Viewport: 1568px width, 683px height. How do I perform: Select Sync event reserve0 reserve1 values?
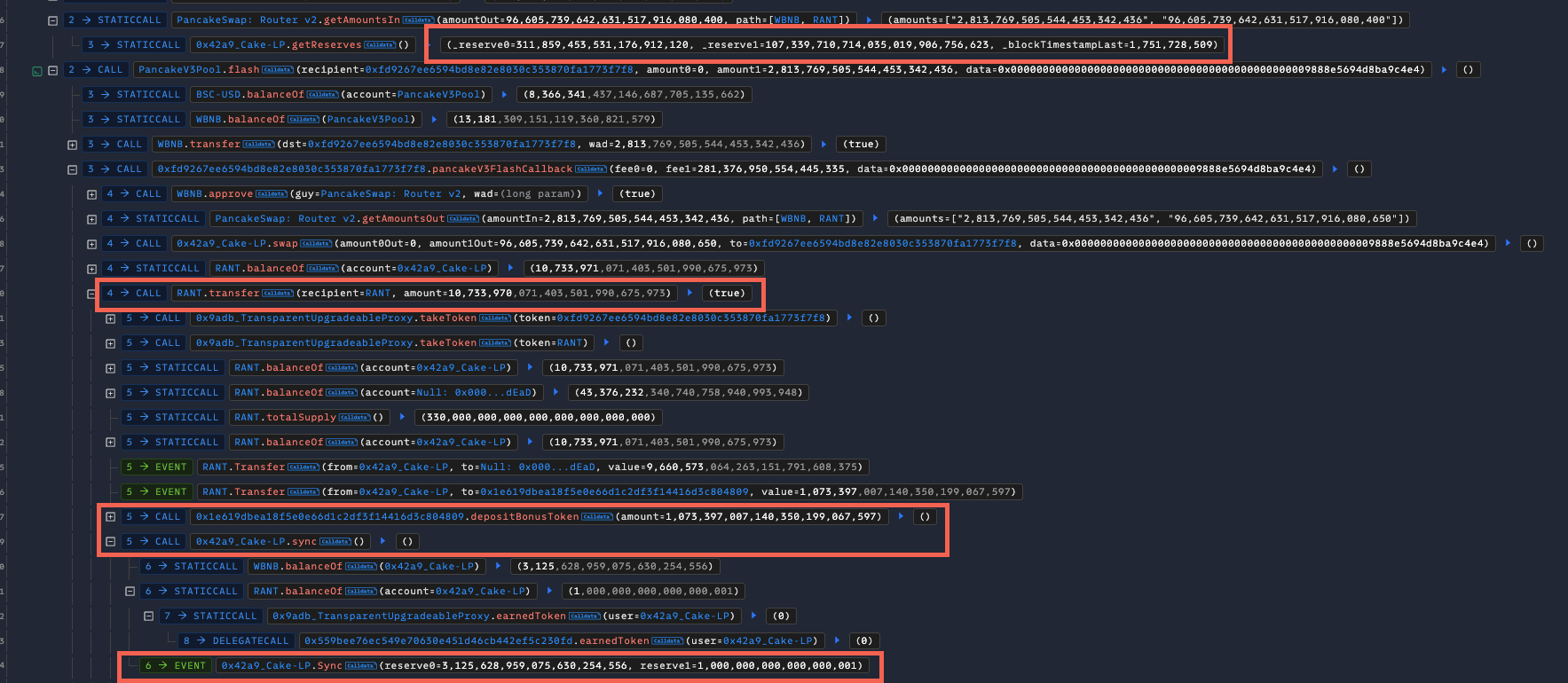pyautogui.click(x=621, y=665)
